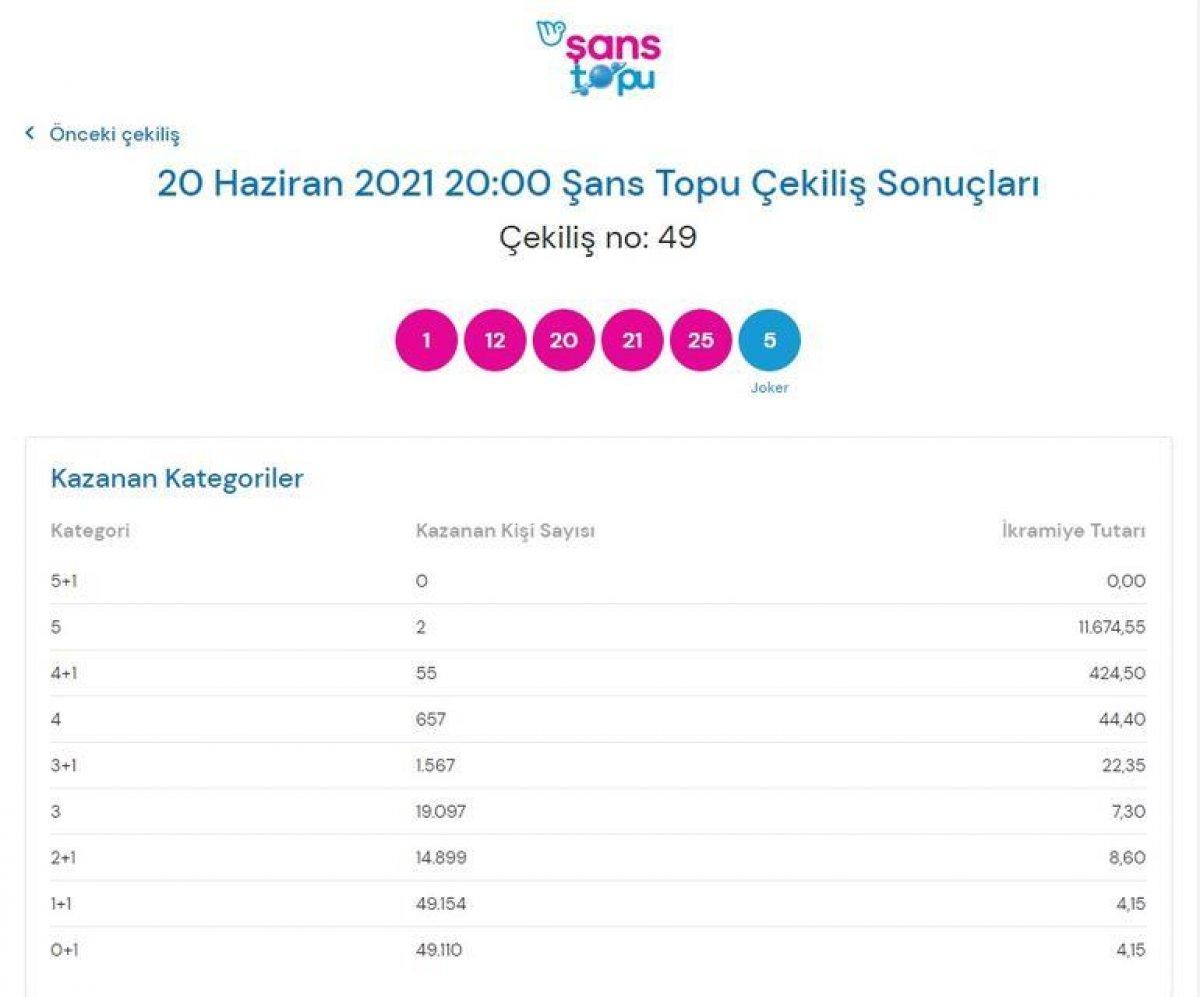Viewport: 1200px width, 997px height.
Task: Select the ball showing number 25
Action: (700, 340)
